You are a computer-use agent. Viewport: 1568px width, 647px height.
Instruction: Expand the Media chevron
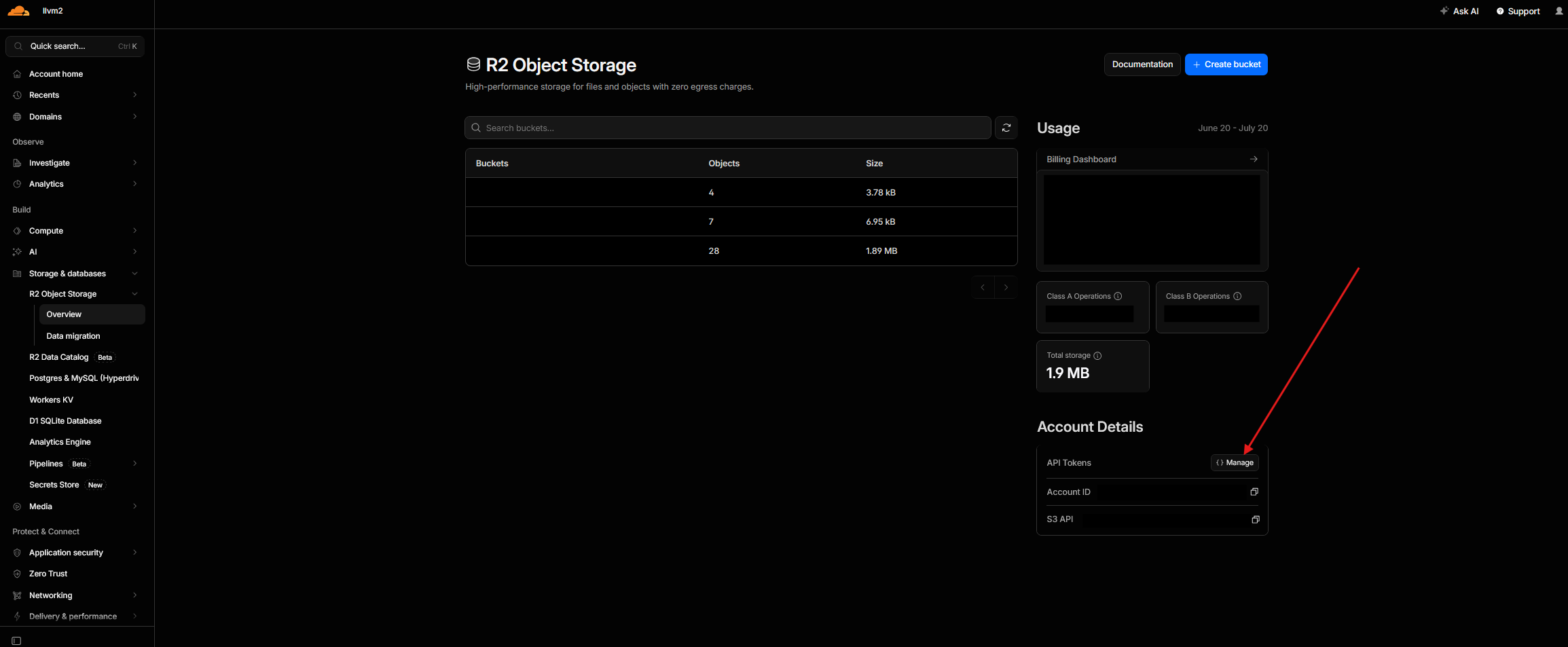tap(135, 506)
